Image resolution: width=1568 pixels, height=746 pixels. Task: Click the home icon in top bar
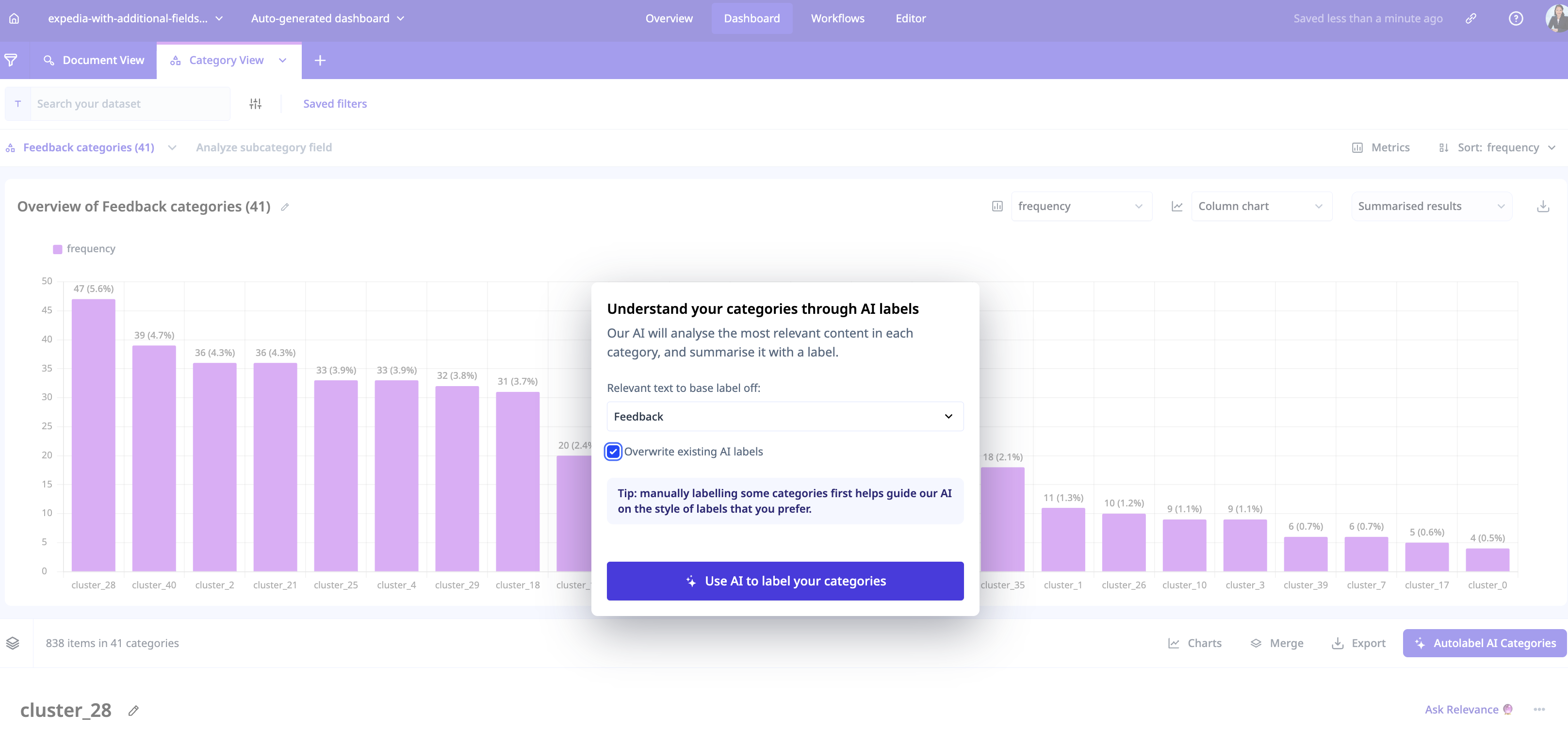[x=14, y=18]
